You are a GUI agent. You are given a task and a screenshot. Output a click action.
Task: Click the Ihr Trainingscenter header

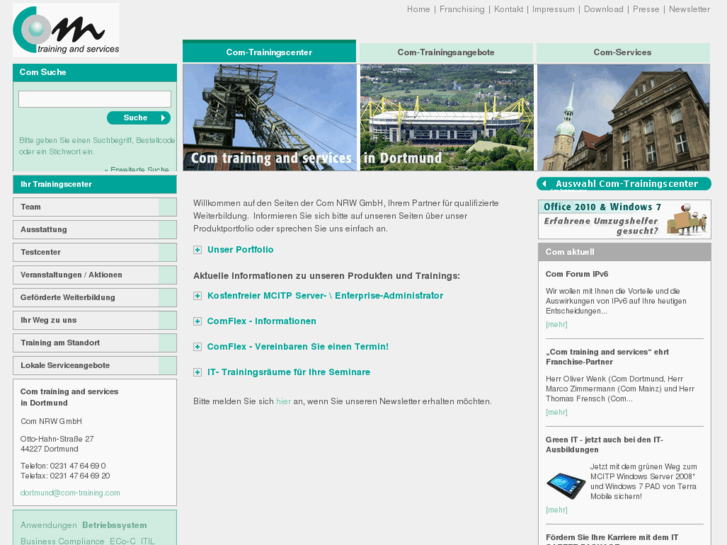point(95,184)
